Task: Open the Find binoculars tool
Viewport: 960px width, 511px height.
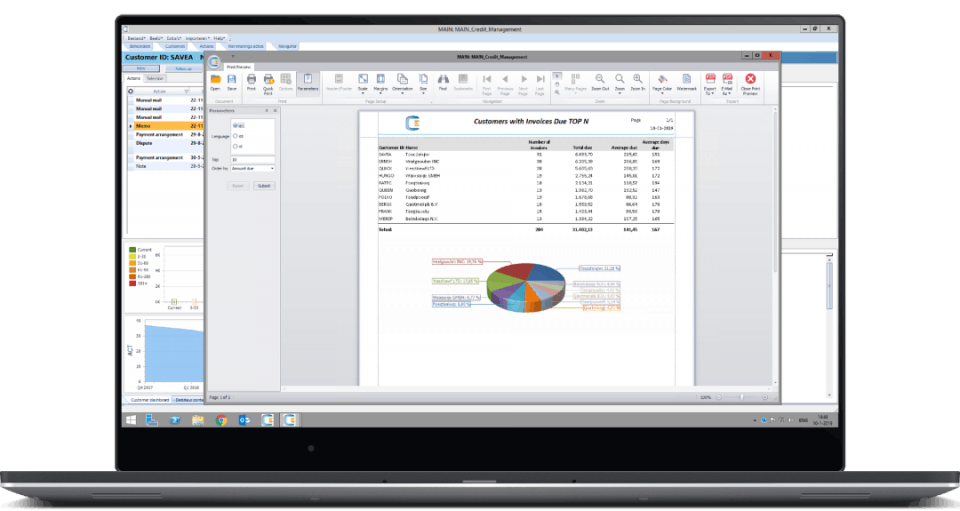Action: 443,83
